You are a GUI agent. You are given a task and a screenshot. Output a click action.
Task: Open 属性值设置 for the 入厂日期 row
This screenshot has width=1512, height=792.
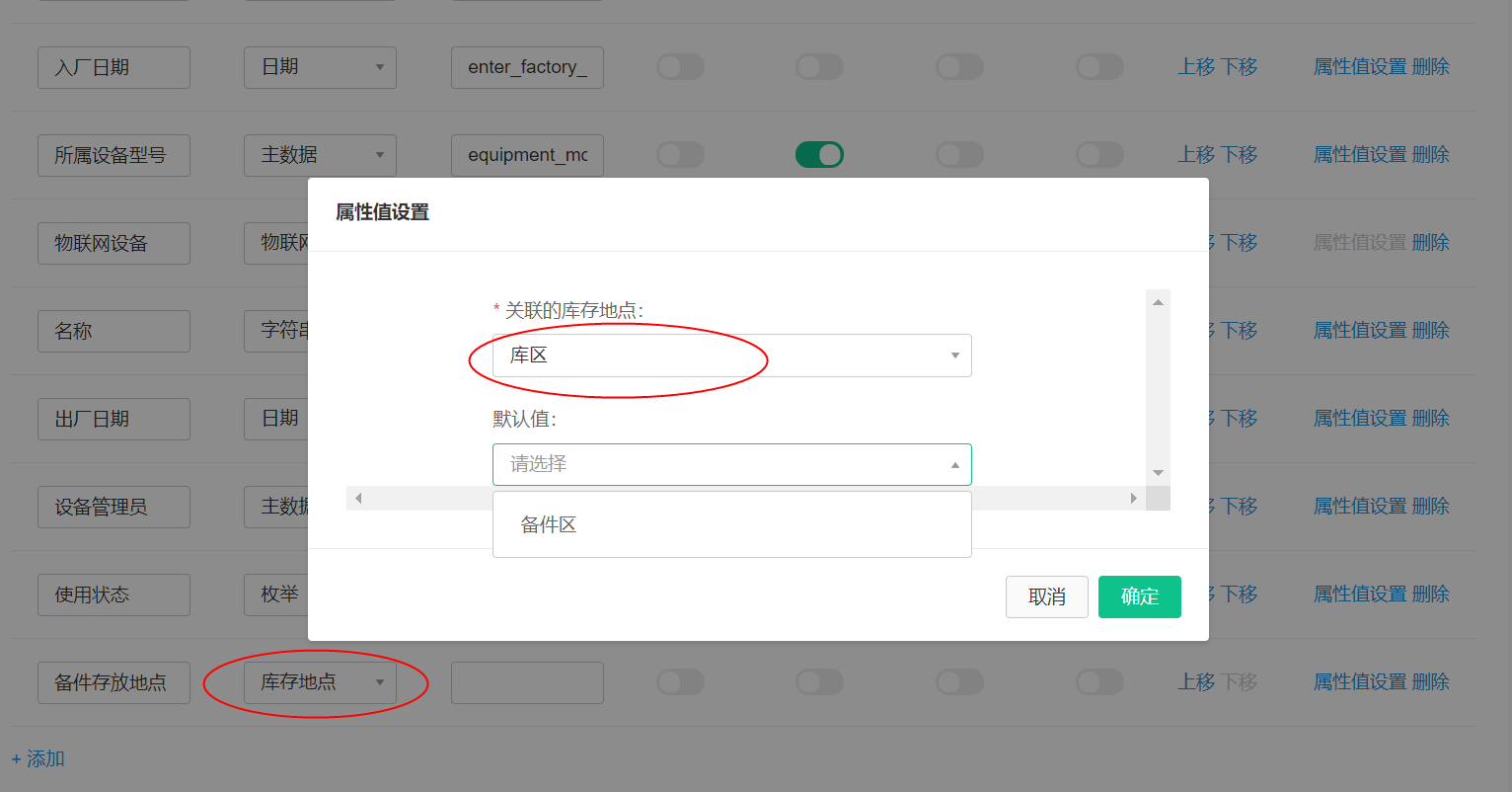tap(1360, 67)
